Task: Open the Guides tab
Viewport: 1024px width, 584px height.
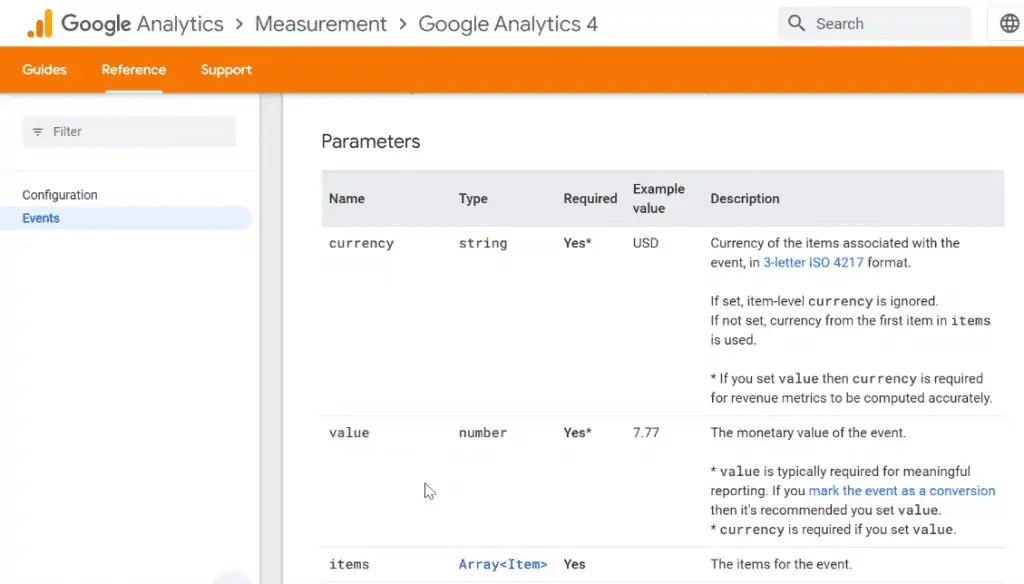Action: click(44, 70)
